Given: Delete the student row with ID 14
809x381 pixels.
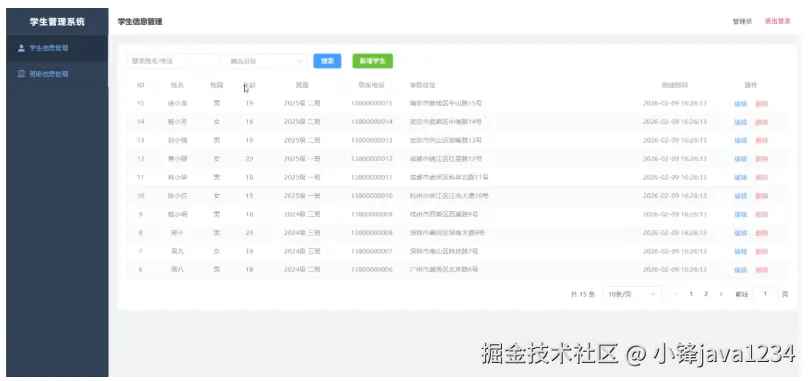Looking at the screenshot, I should tap(762, 122).
